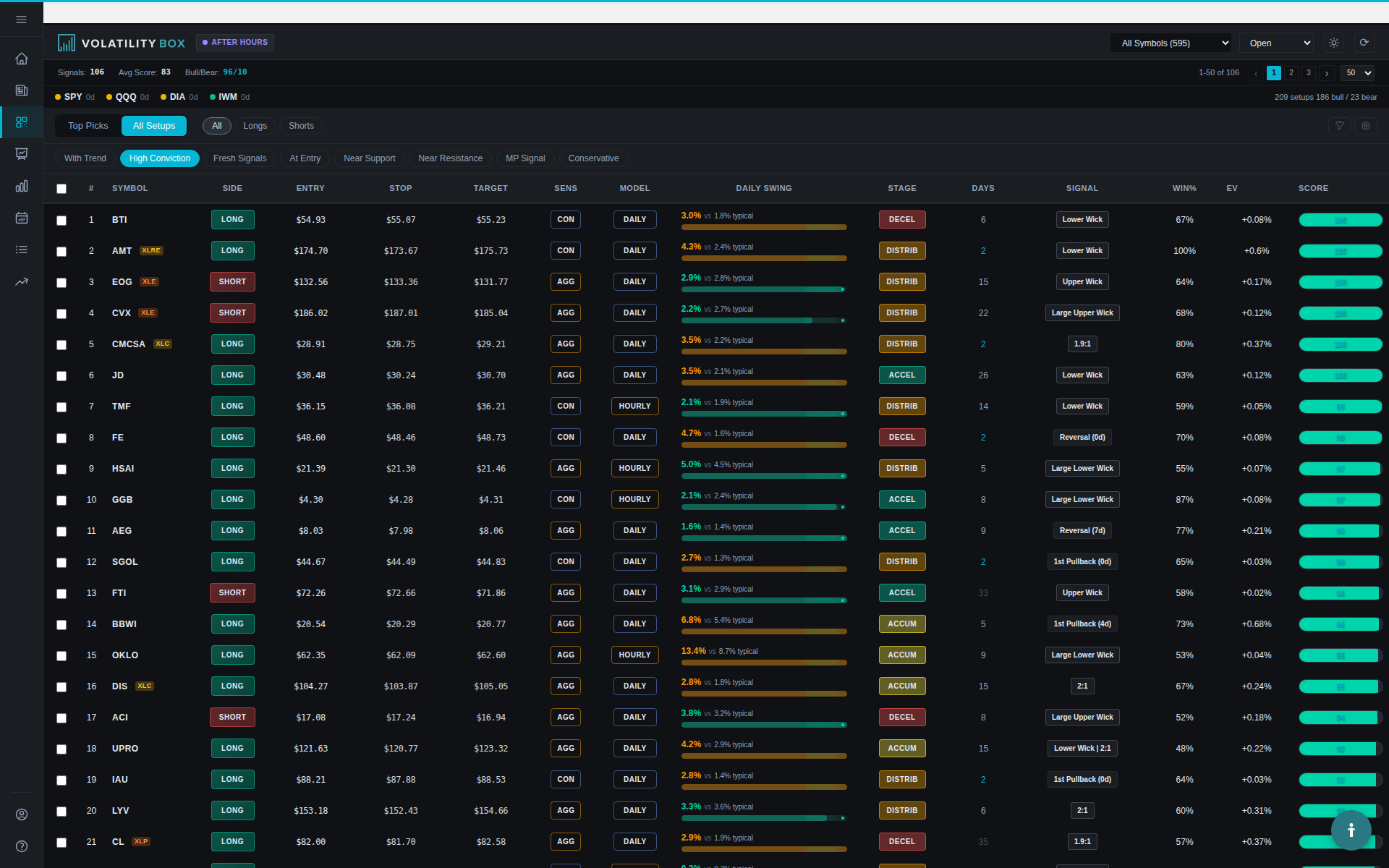
Task: Open the chart presentation sidebar icon
Action: click(x=22, y=154)
